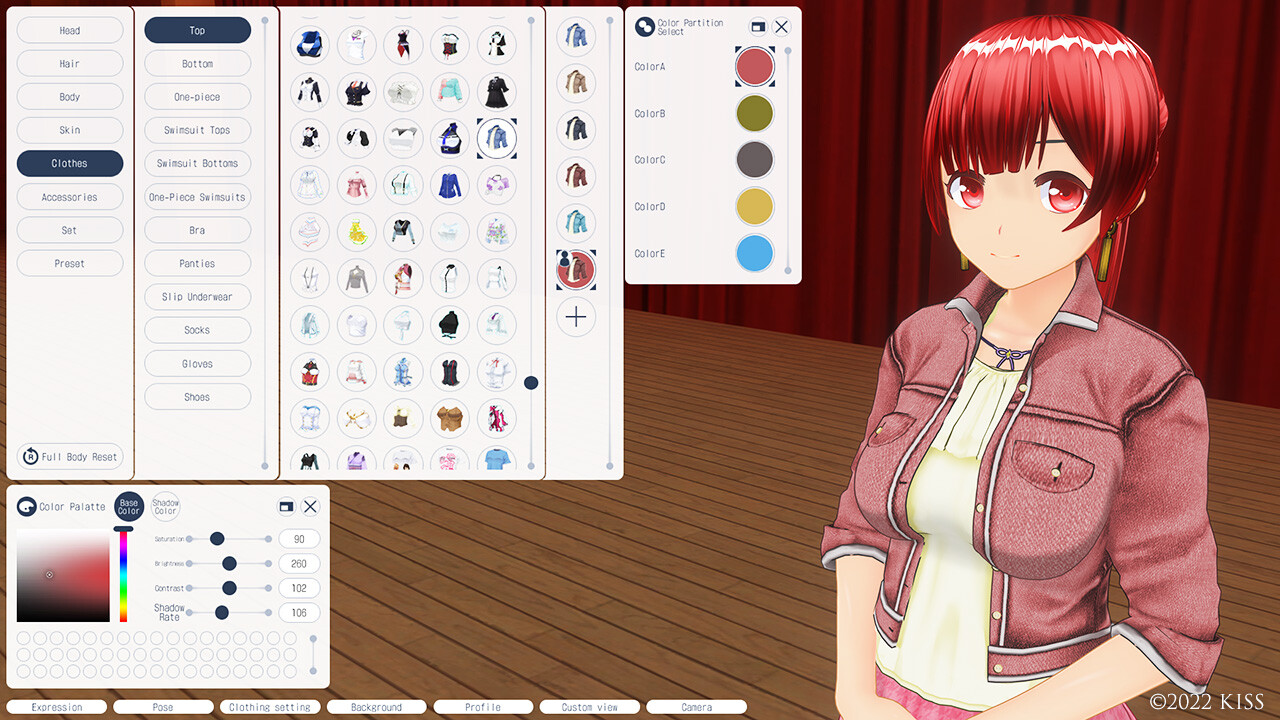Click the ColorB olive color swatch
1280x720 pixels.
(754, 113)
